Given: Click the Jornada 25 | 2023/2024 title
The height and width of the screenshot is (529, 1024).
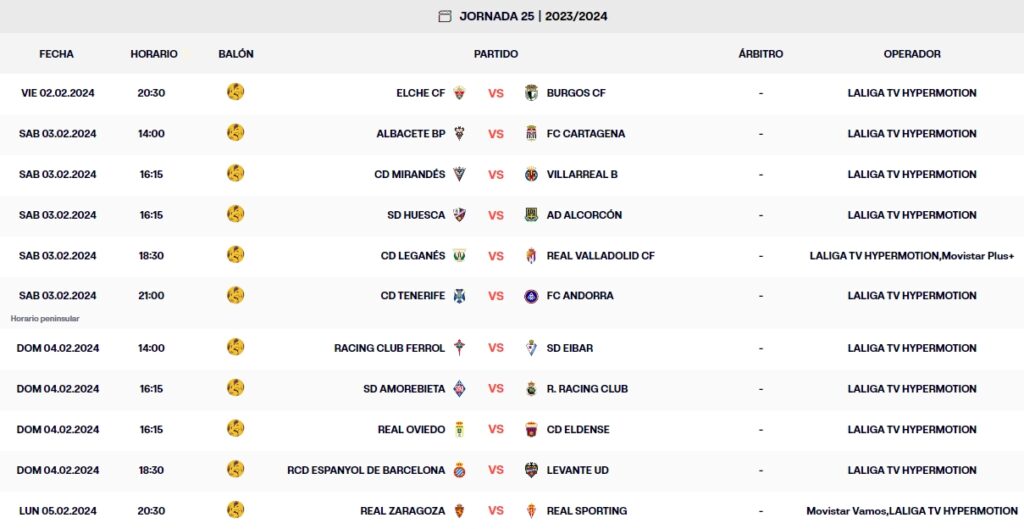Looking at the screenshot, I should [533, 16].
